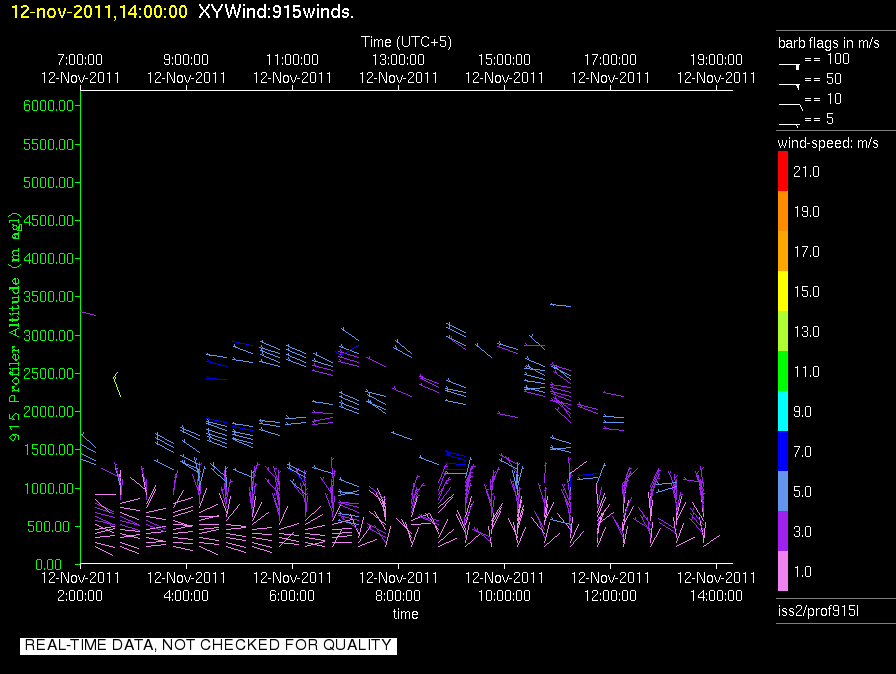Click the yellow date-time stamp in title
The image size is (896, 674).
[99, 12]
